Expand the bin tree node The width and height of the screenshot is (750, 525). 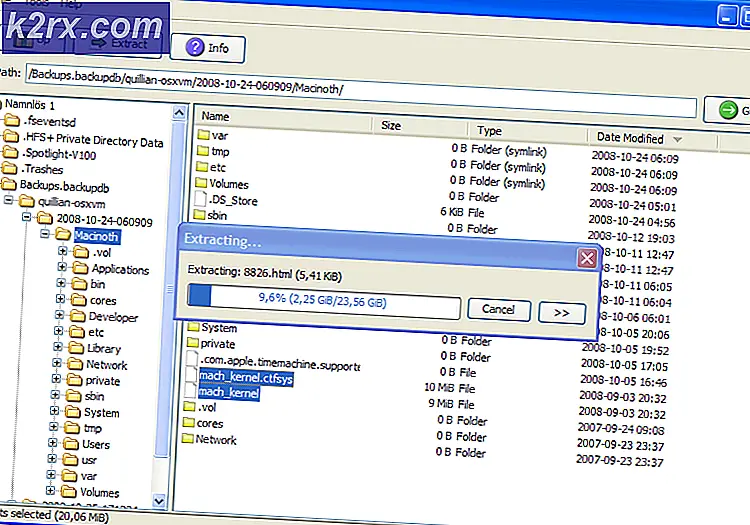[x=61, y=283]
